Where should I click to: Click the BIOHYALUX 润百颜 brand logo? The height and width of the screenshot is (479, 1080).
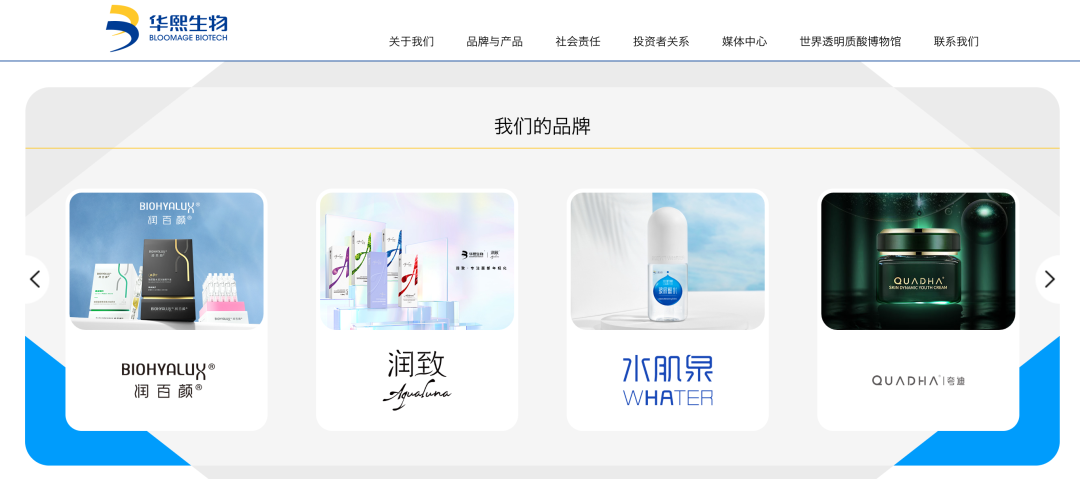pyautogui.click(x=168, y=380)
